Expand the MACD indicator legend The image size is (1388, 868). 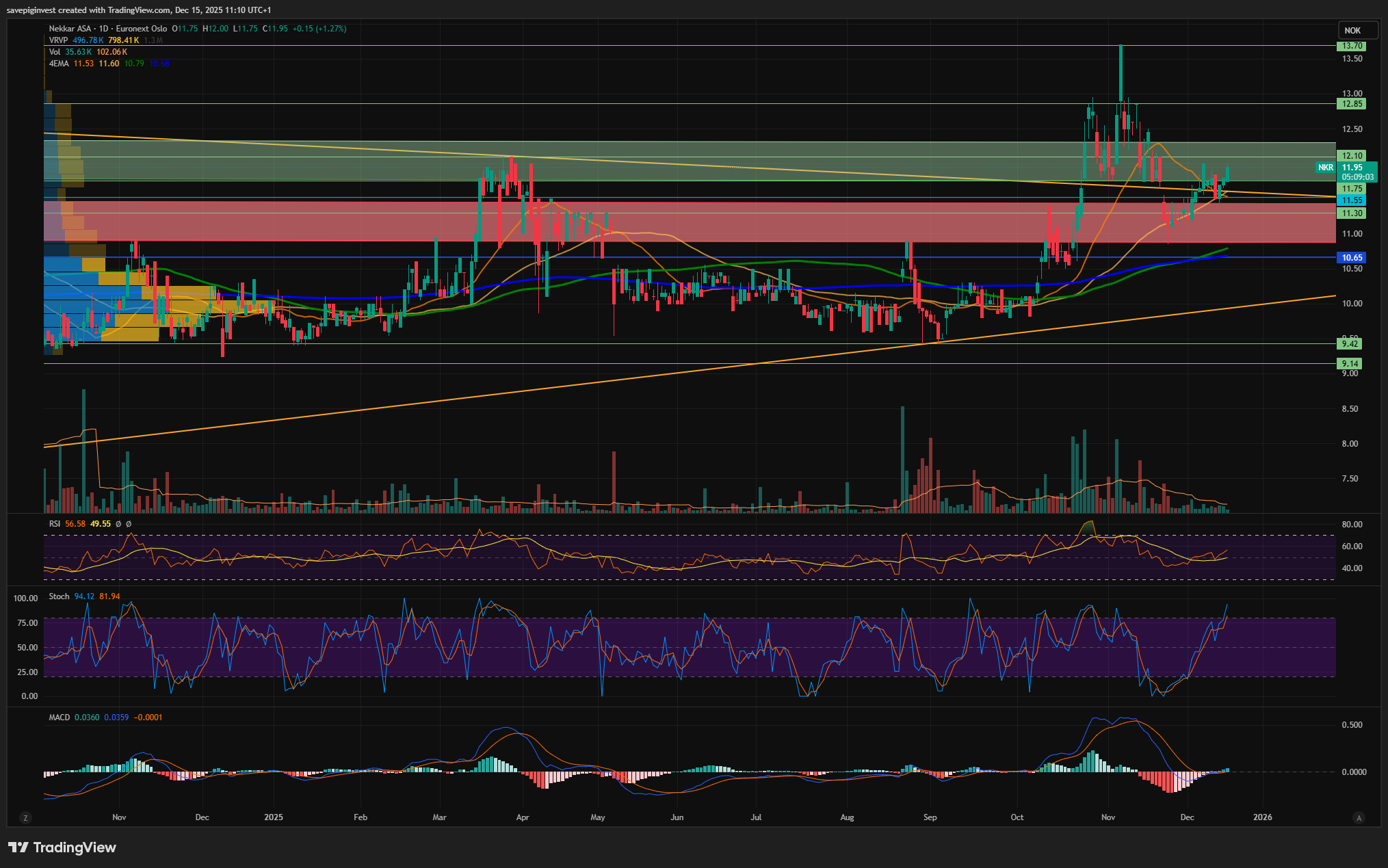click(x=59, y=718)
